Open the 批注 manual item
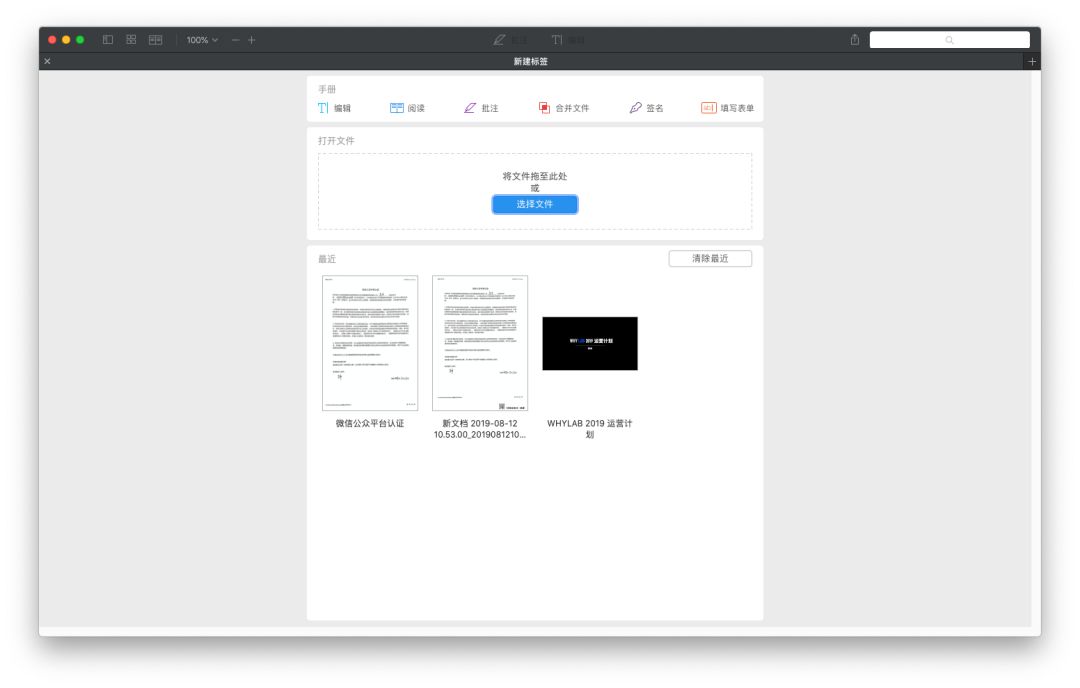Viewport: 1080px width, 688px height. [x=481, y=108]
